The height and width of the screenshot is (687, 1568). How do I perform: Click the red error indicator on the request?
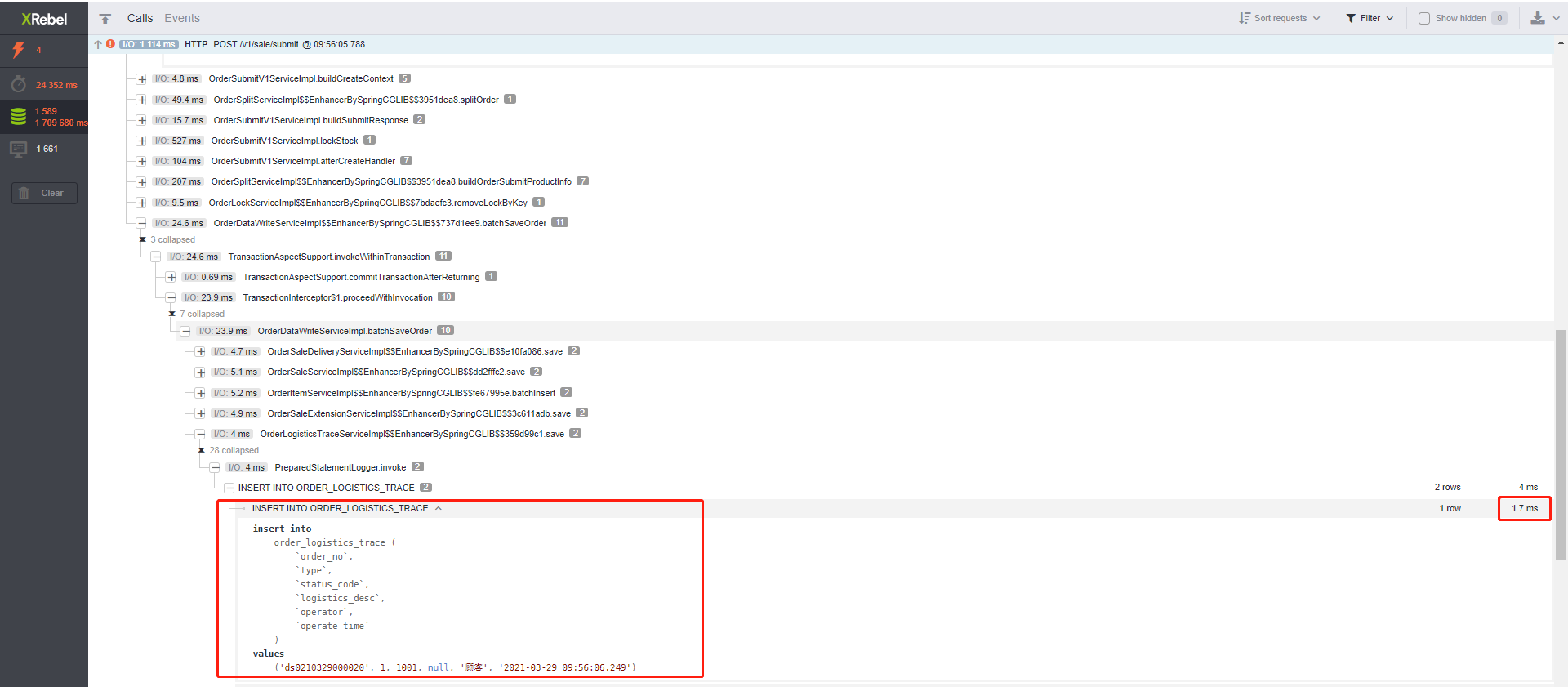110,44
